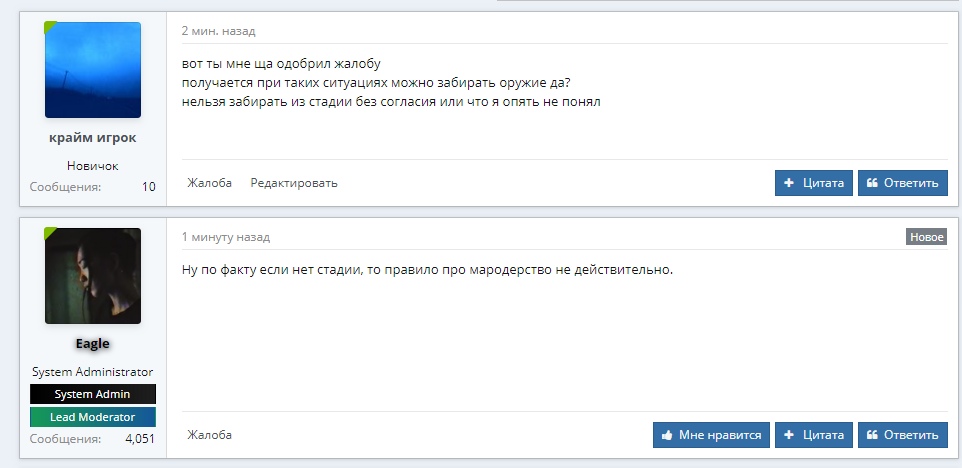The height and width of the screenshot is (468, 962).
Task: Open Eagle's profile avatar
Action: click(93, 276)
